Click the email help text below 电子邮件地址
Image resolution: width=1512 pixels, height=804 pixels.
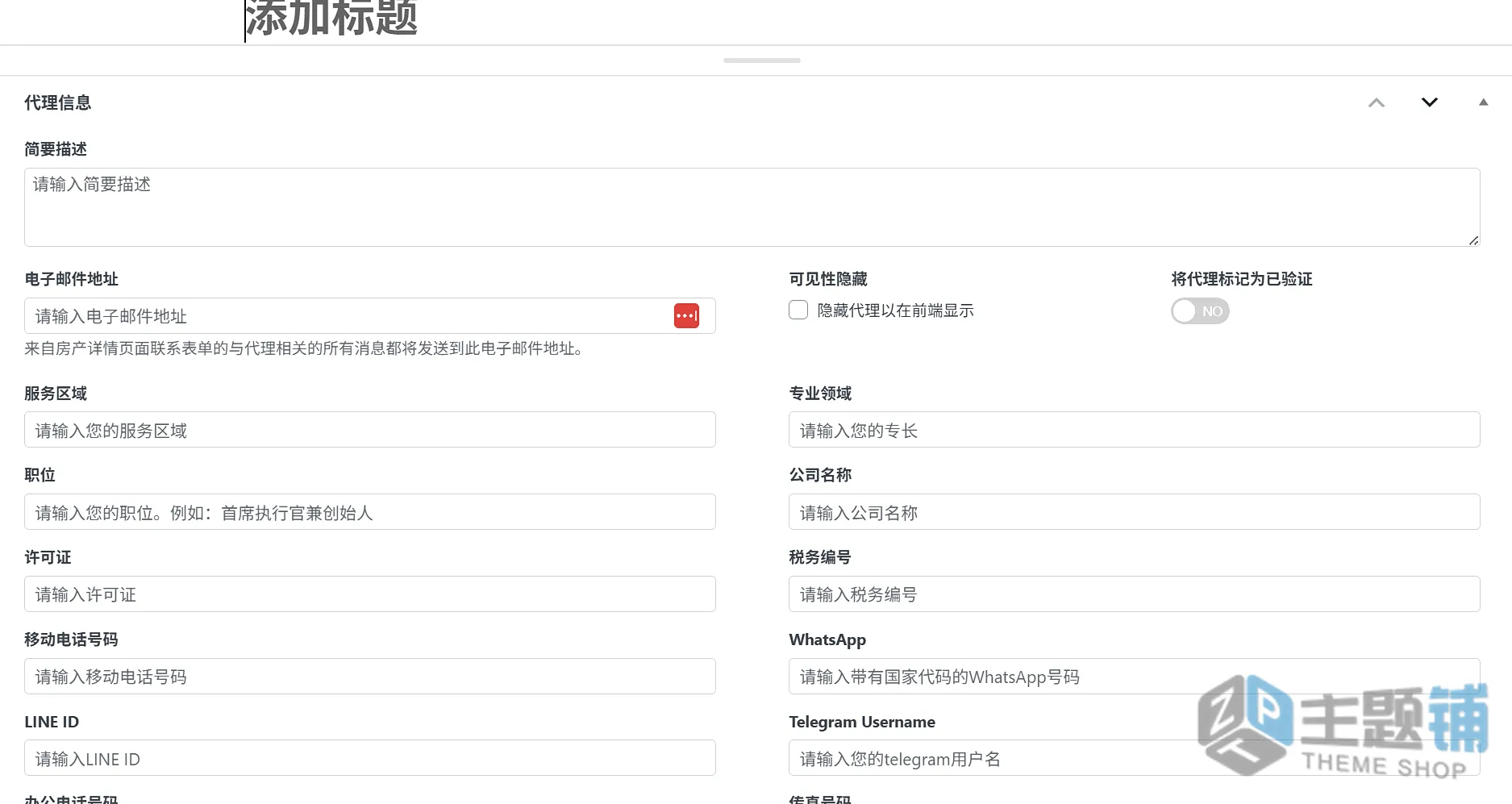[306, 348]
